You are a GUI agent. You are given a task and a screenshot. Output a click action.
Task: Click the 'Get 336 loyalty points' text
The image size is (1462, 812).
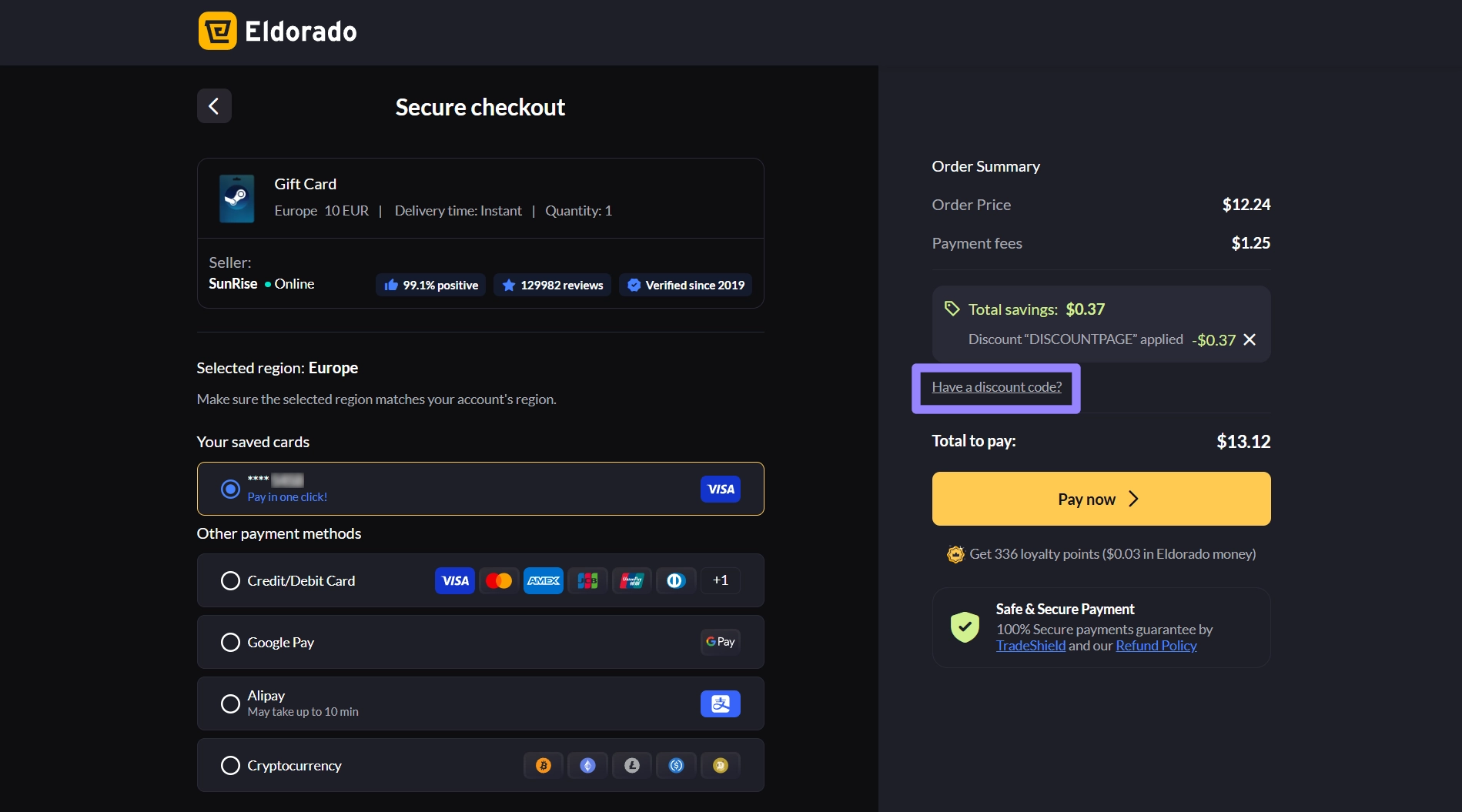pos(1112,554)
